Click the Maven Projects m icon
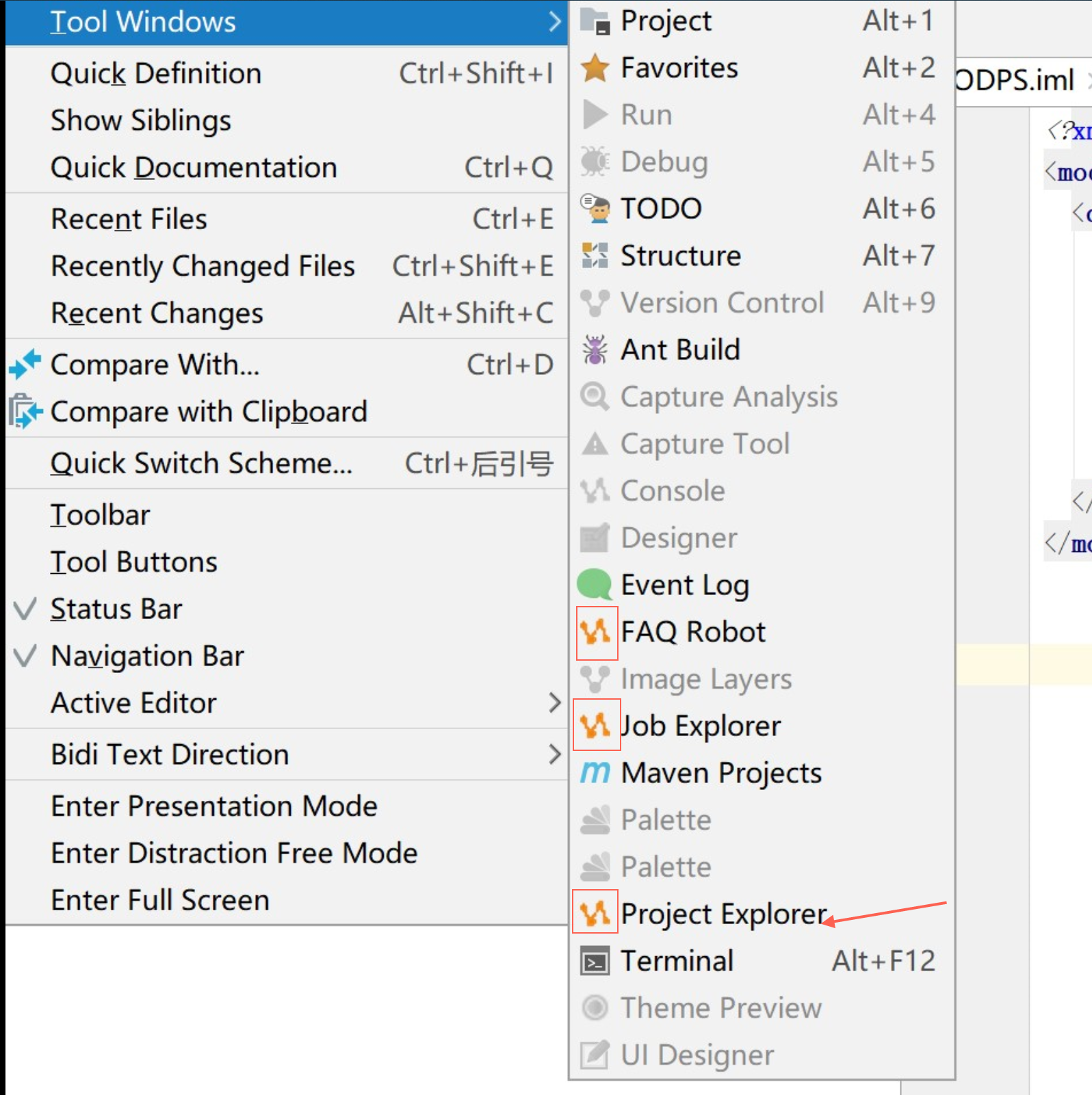This screenshot has height=1095, width=1092. (595, 773)
